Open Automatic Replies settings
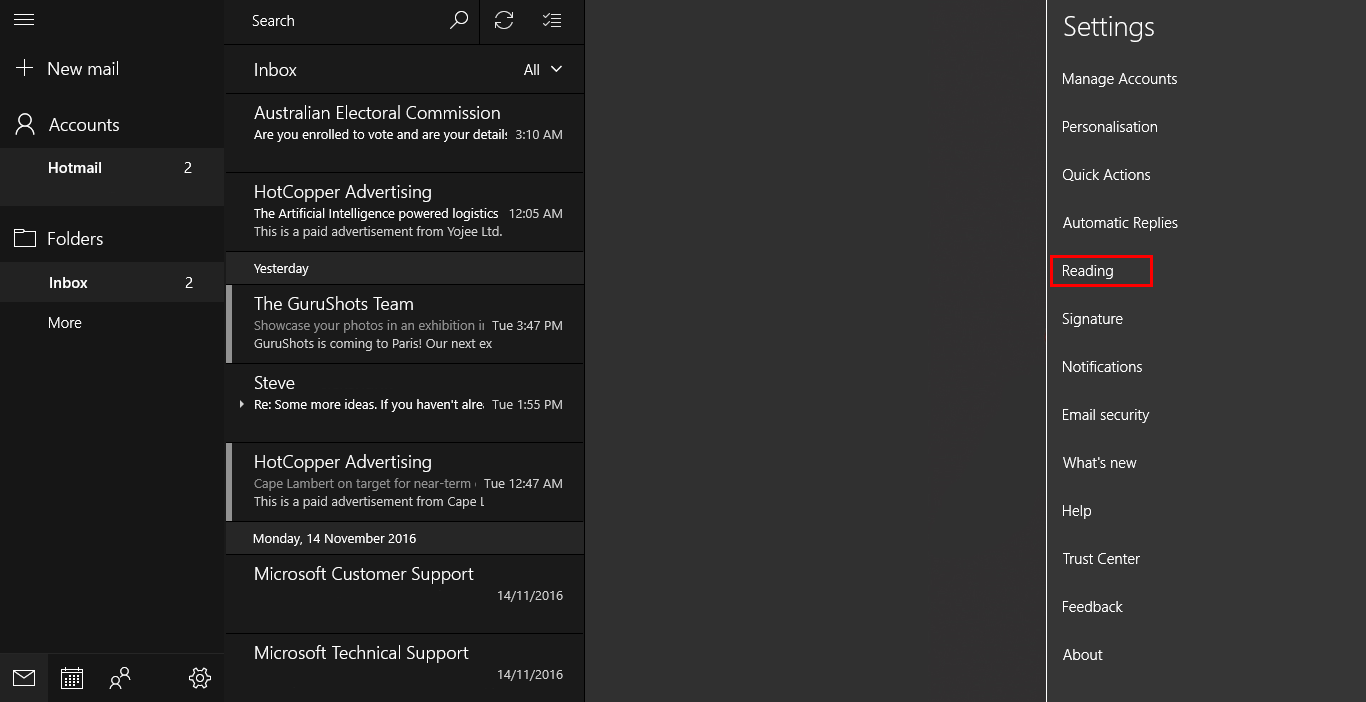Viewport: 1366px width, 702px height. 1120,223
